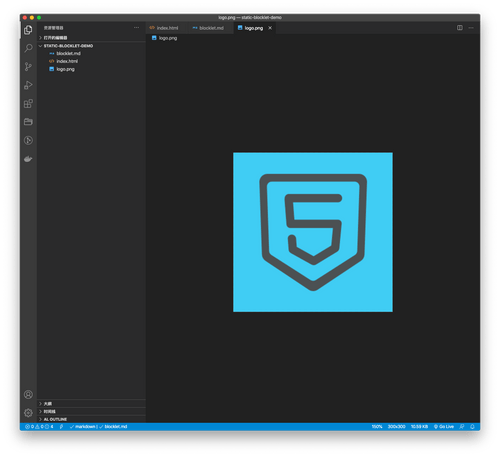Viewport: 500px width, 457px height.
Task: Open the Source Control view
Action: 28,67
